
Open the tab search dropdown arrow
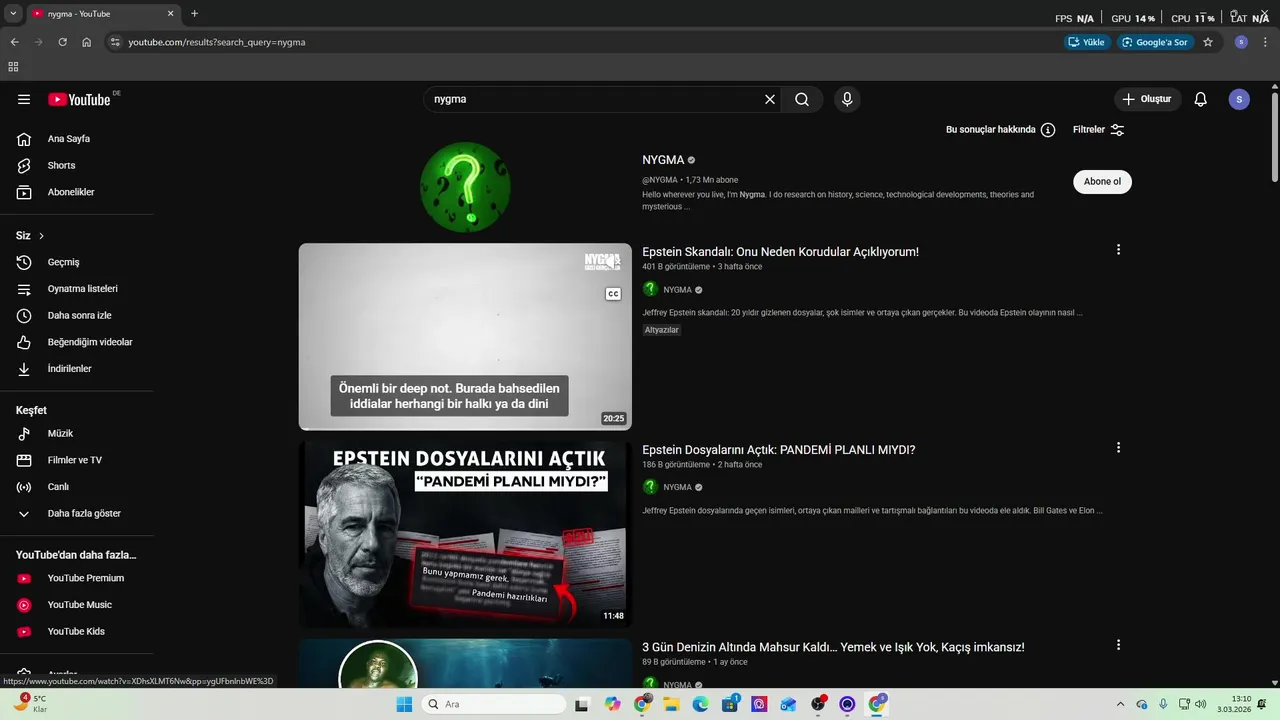(13, 14)
